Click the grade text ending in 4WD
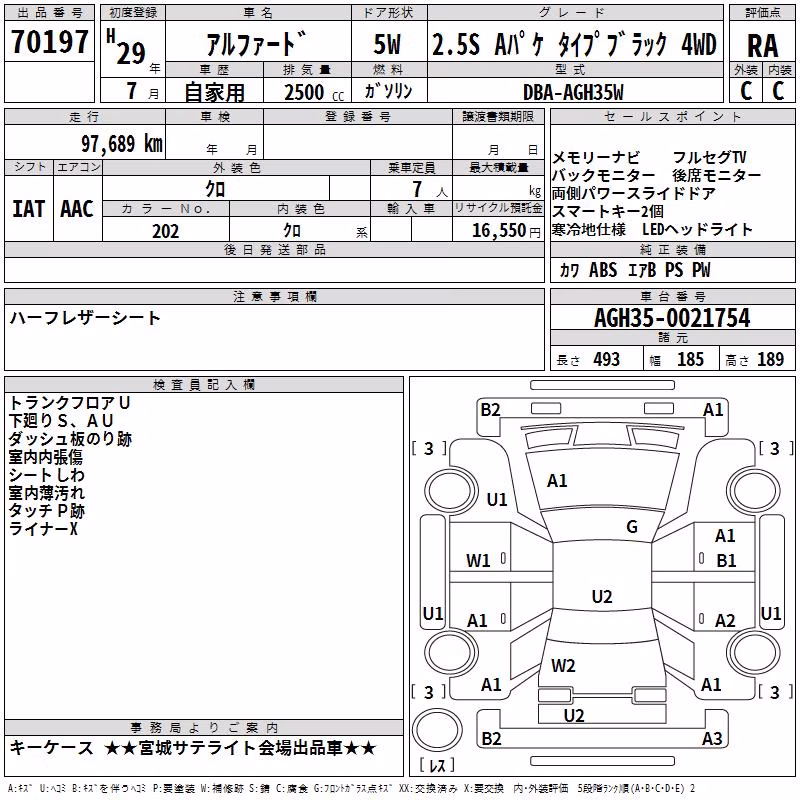The height and width of the screenshot is (800, 800). (x=574, y=44)
